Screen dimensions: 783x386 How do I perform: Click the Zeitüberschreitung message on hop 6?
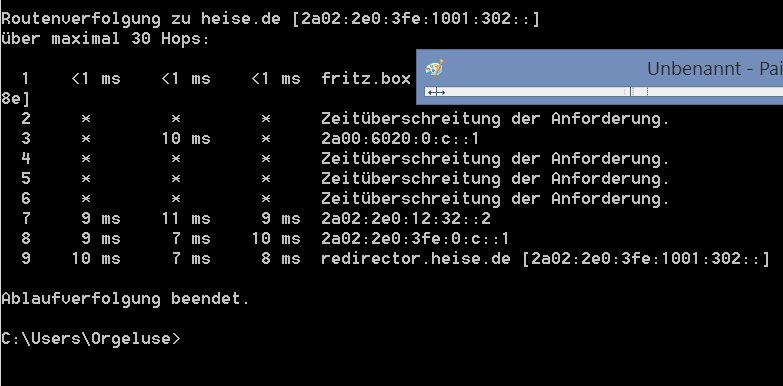click(x=495, y=199)
